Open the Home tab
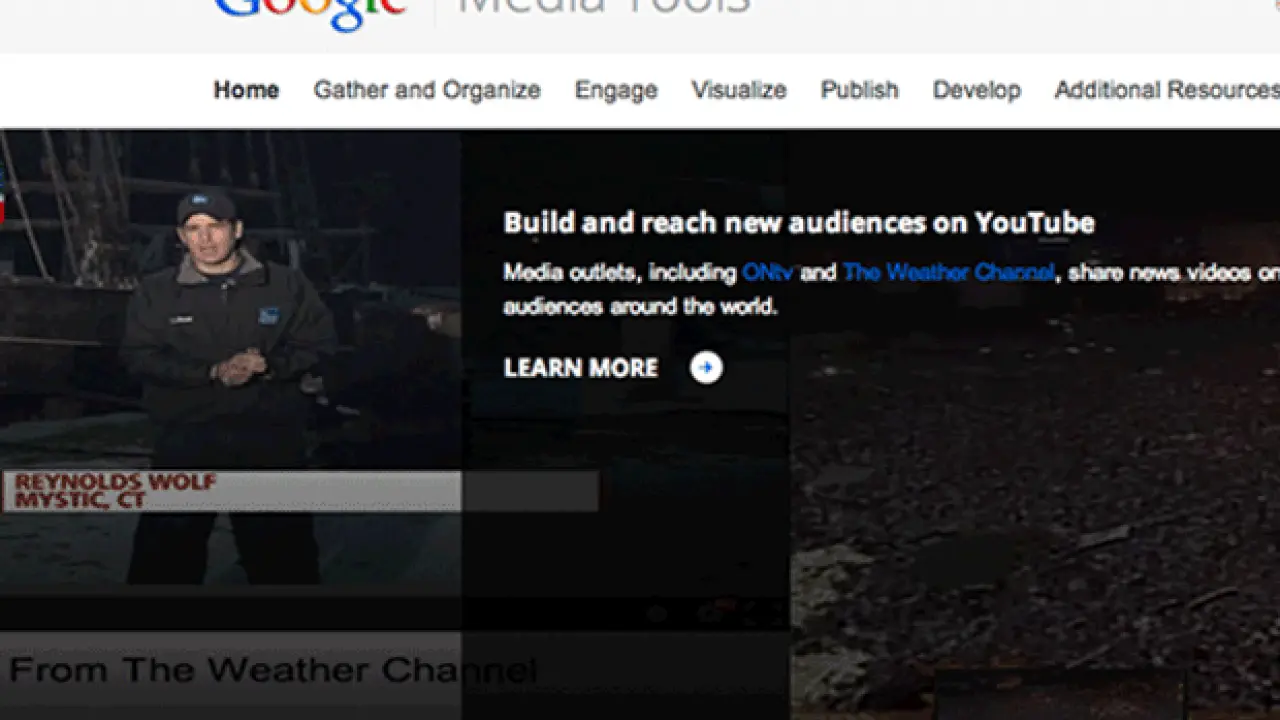The image size is (1280, 720). [x=246, y=90]
